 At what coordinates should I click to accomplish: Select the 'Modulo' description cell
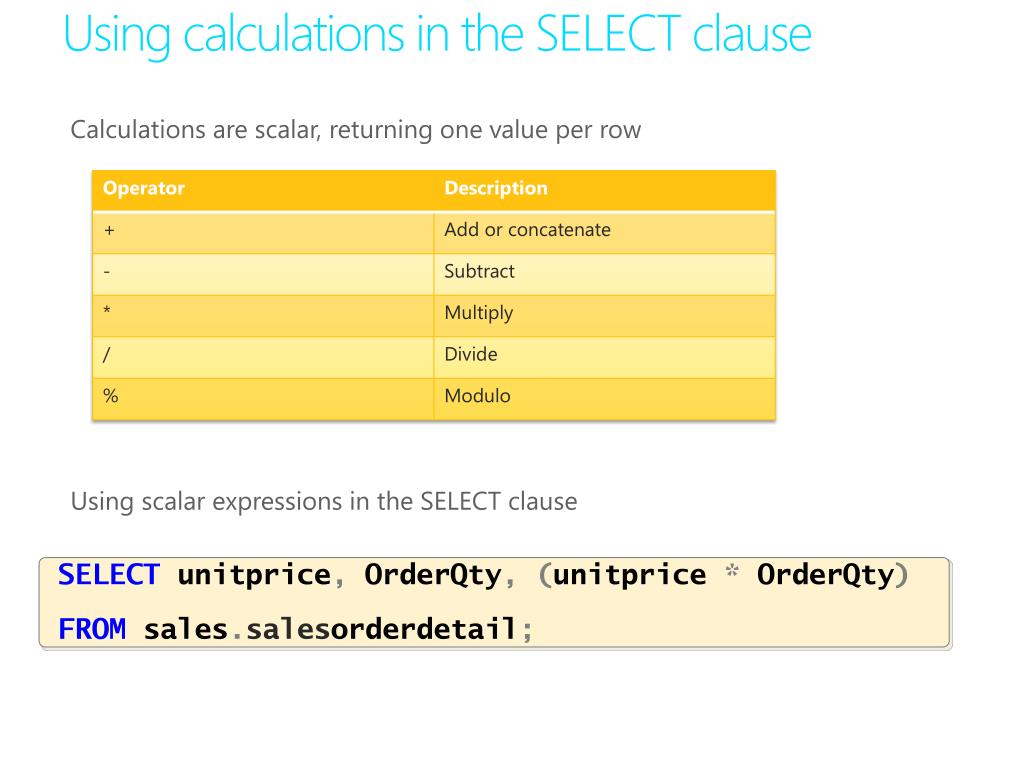point(604,399)
